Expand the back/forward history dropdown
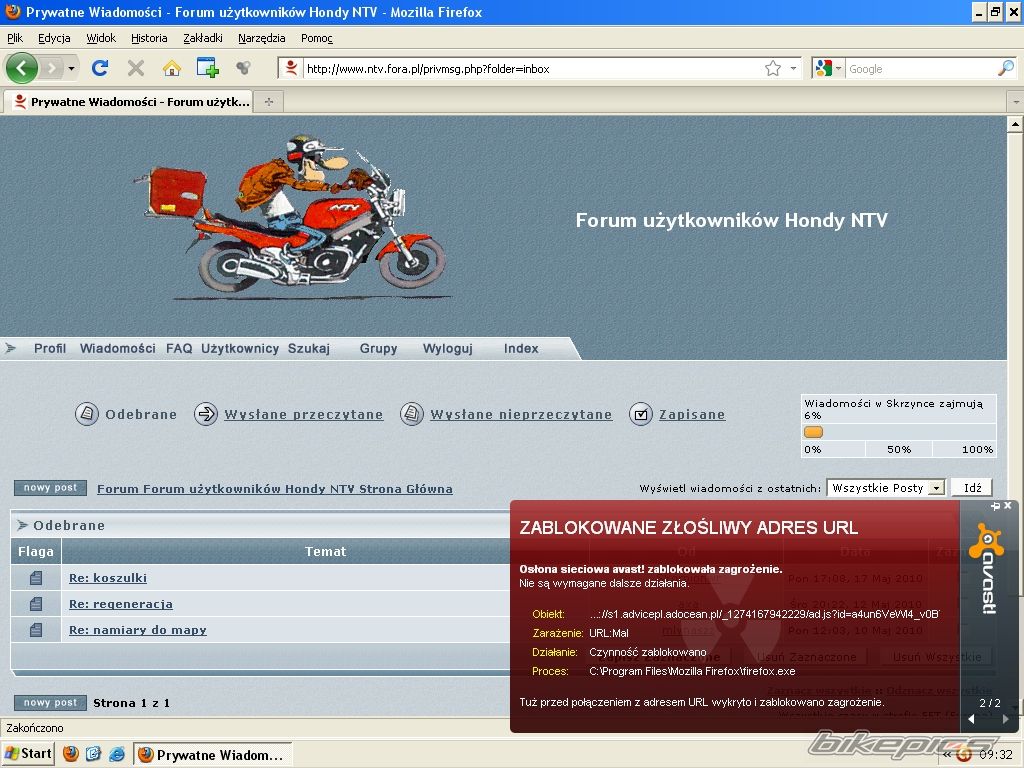 71,68
